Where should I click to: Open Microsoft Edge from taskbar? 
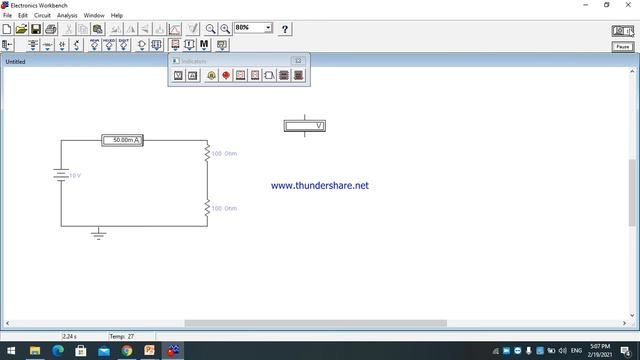[x=58, y=351]
